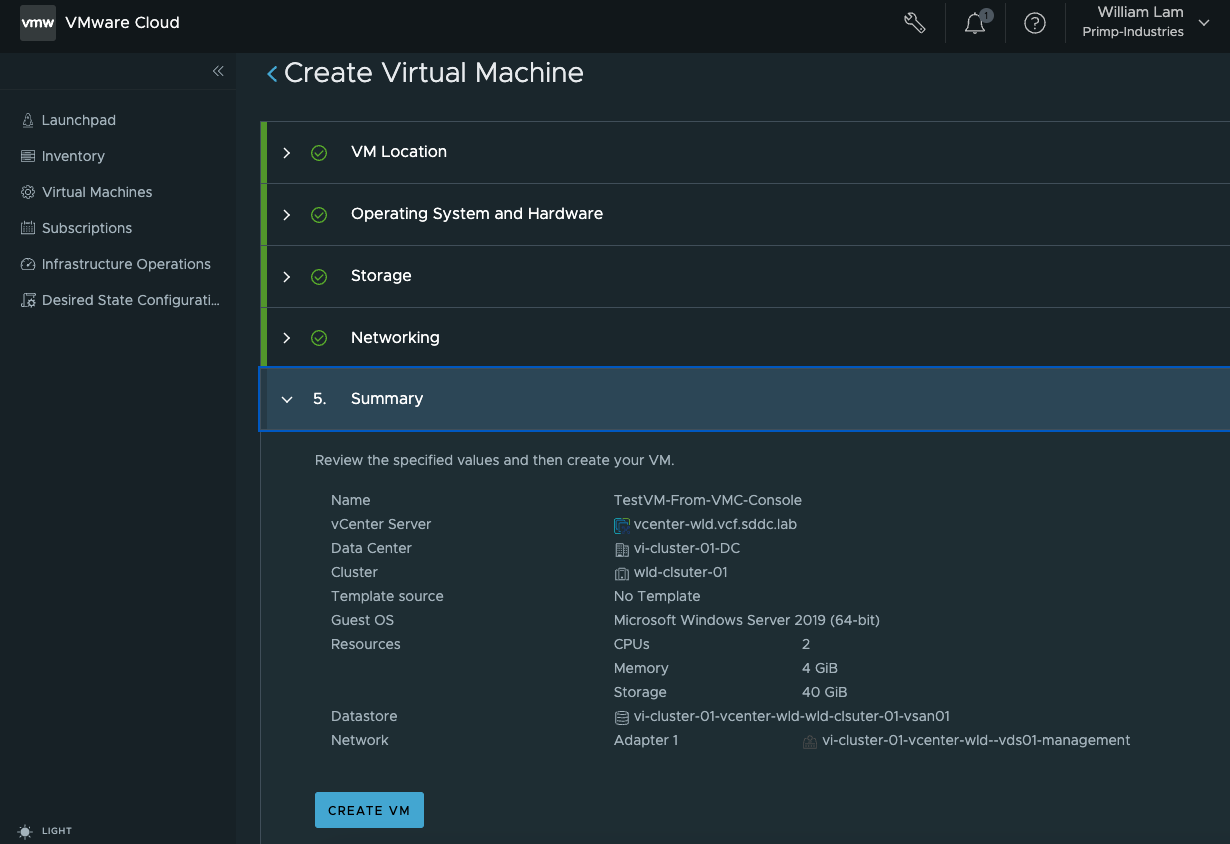Viewport: 1230px width, 844px height.
Task: Select Subscriptions in the navigation menu
Action: point(88,228)
